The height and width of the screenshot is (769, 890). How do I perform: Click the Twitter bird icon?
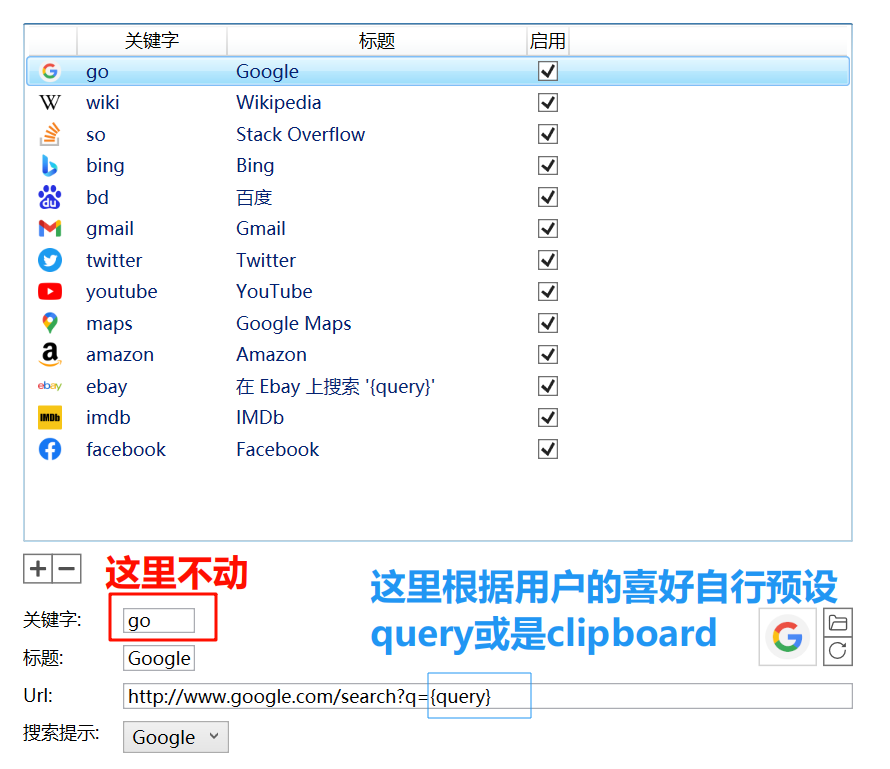click(50, 260)
